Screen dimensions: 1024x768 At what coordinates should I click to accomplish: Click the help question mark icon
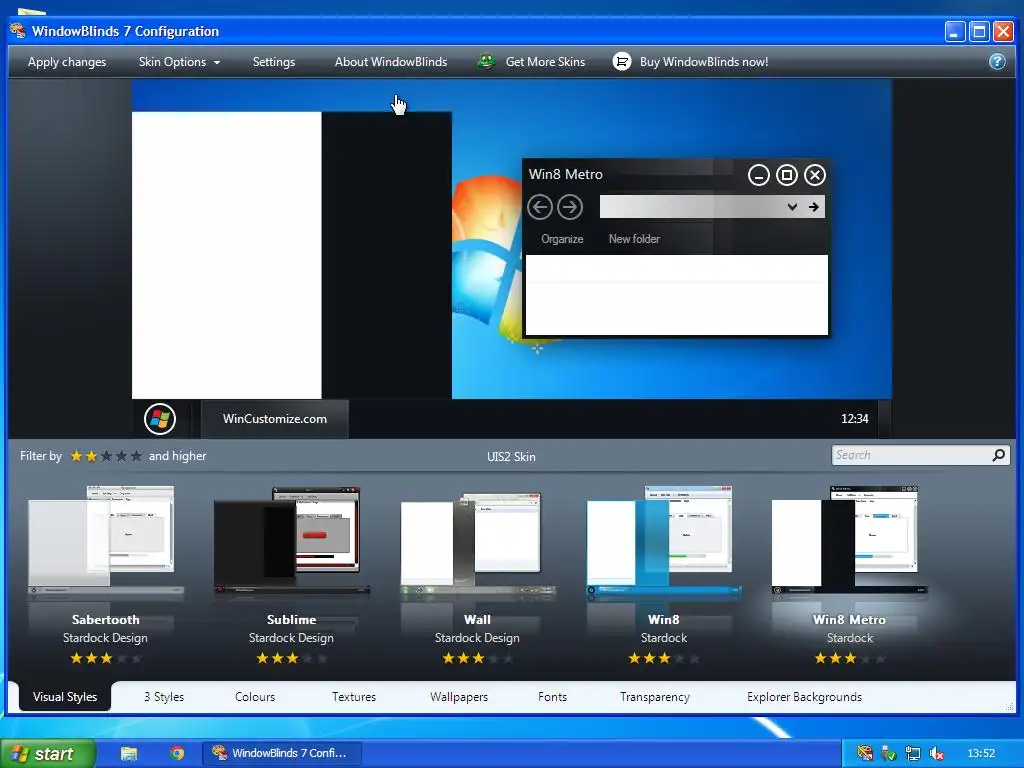pos(997,61)
